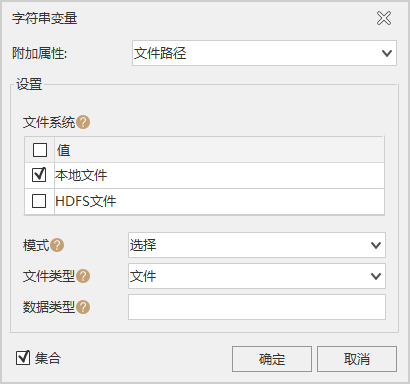The height and width of the screenshot is (384, 410).
Task: Click the 数据类型 input field
Action: 257,307
